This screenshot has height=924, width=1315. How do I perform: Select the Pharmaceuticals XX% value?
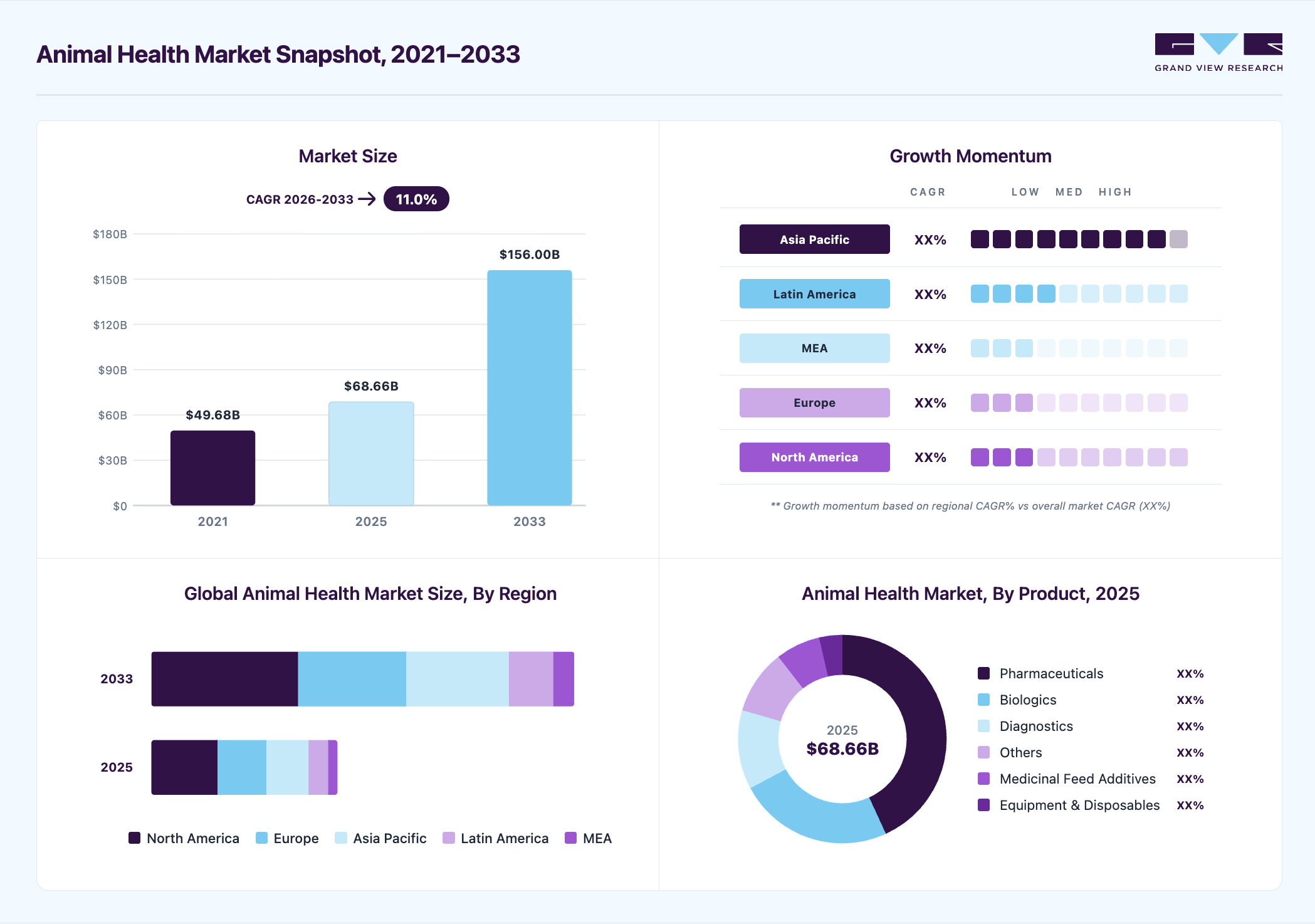(1190, 674)
